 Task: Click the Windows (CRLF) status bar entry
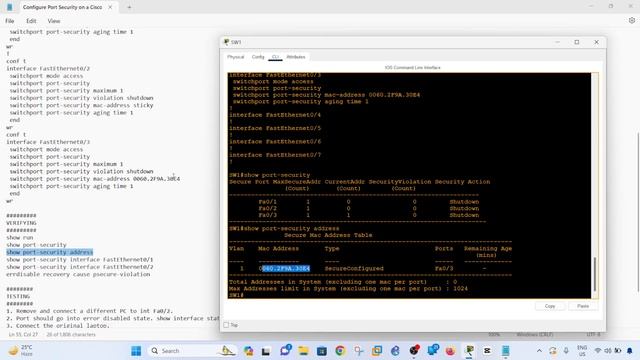pyautogui.click(x=535, y=335)
